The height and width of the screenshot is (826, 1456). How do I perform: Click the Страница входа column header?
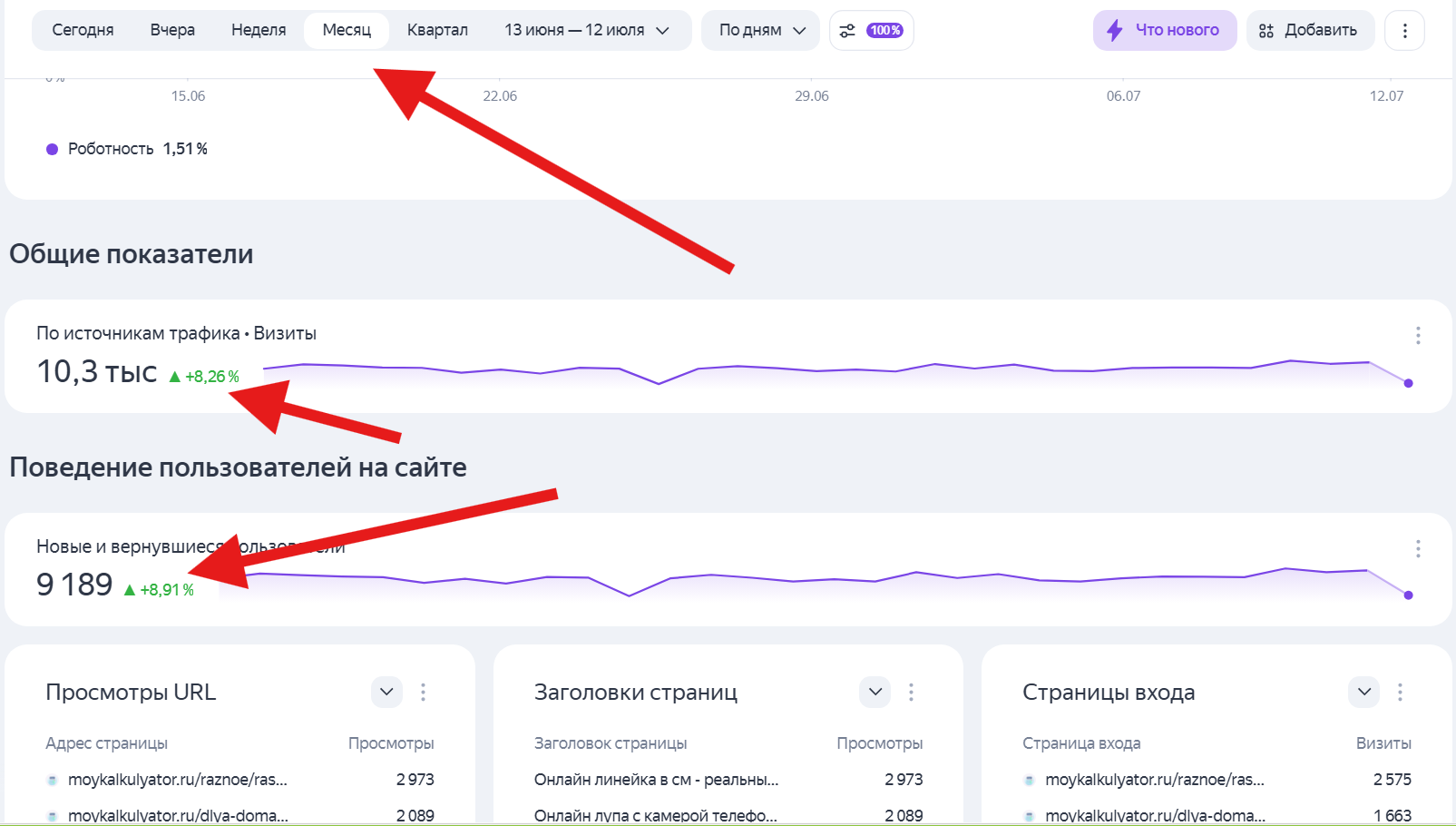1081,743
